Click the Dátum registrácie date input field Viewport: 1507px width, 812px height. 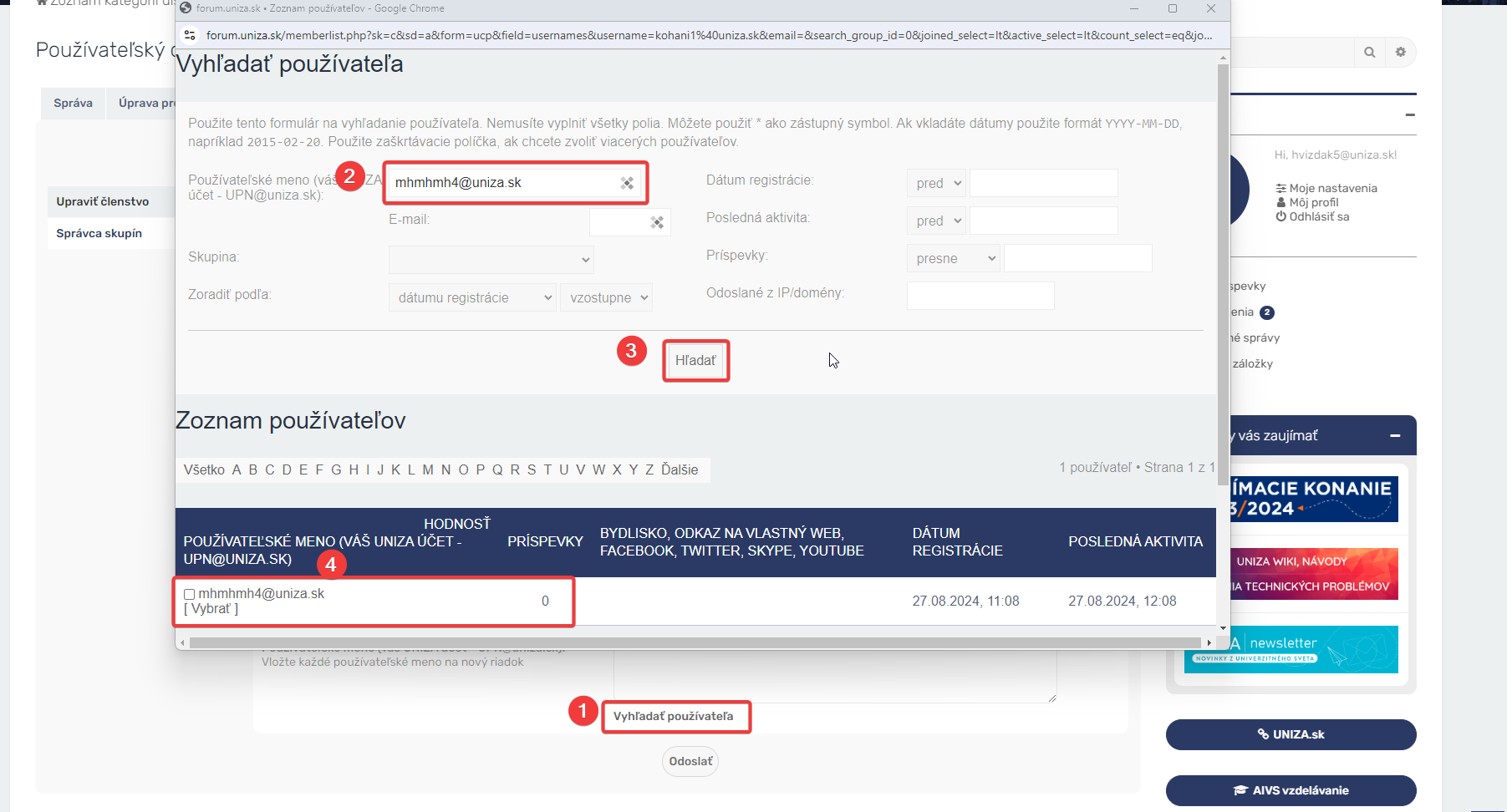(x=1043, y=183)
